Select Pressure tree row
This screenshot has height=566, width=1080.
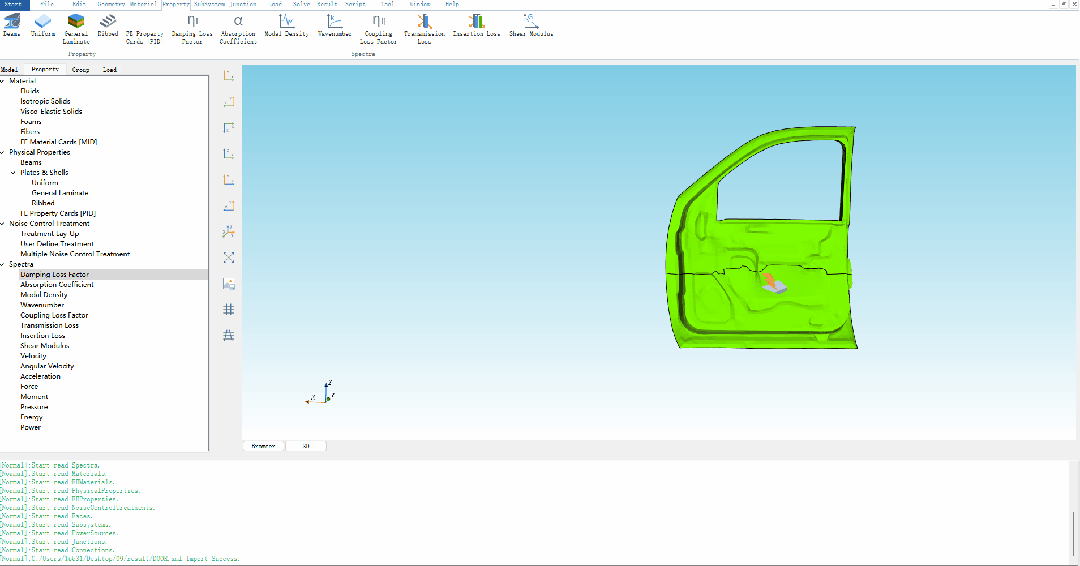pyautogui.click(x=34, y=407)
